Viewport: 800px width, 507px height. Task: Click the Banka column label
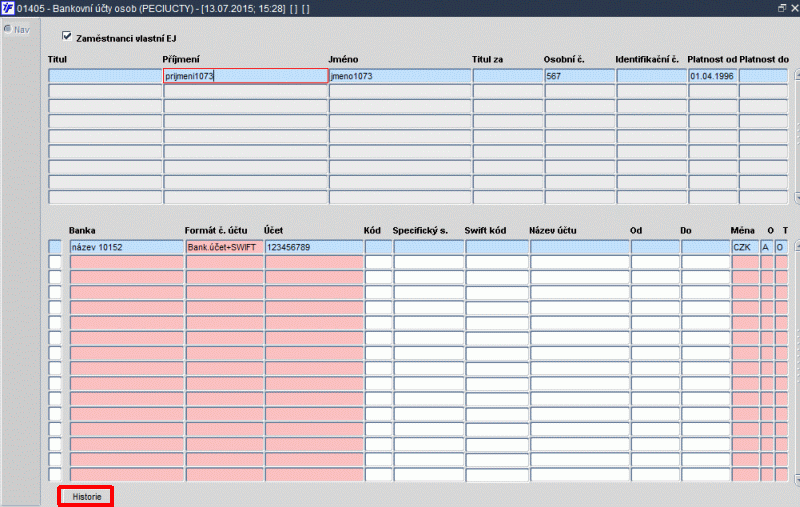click(x=82, y=231)
